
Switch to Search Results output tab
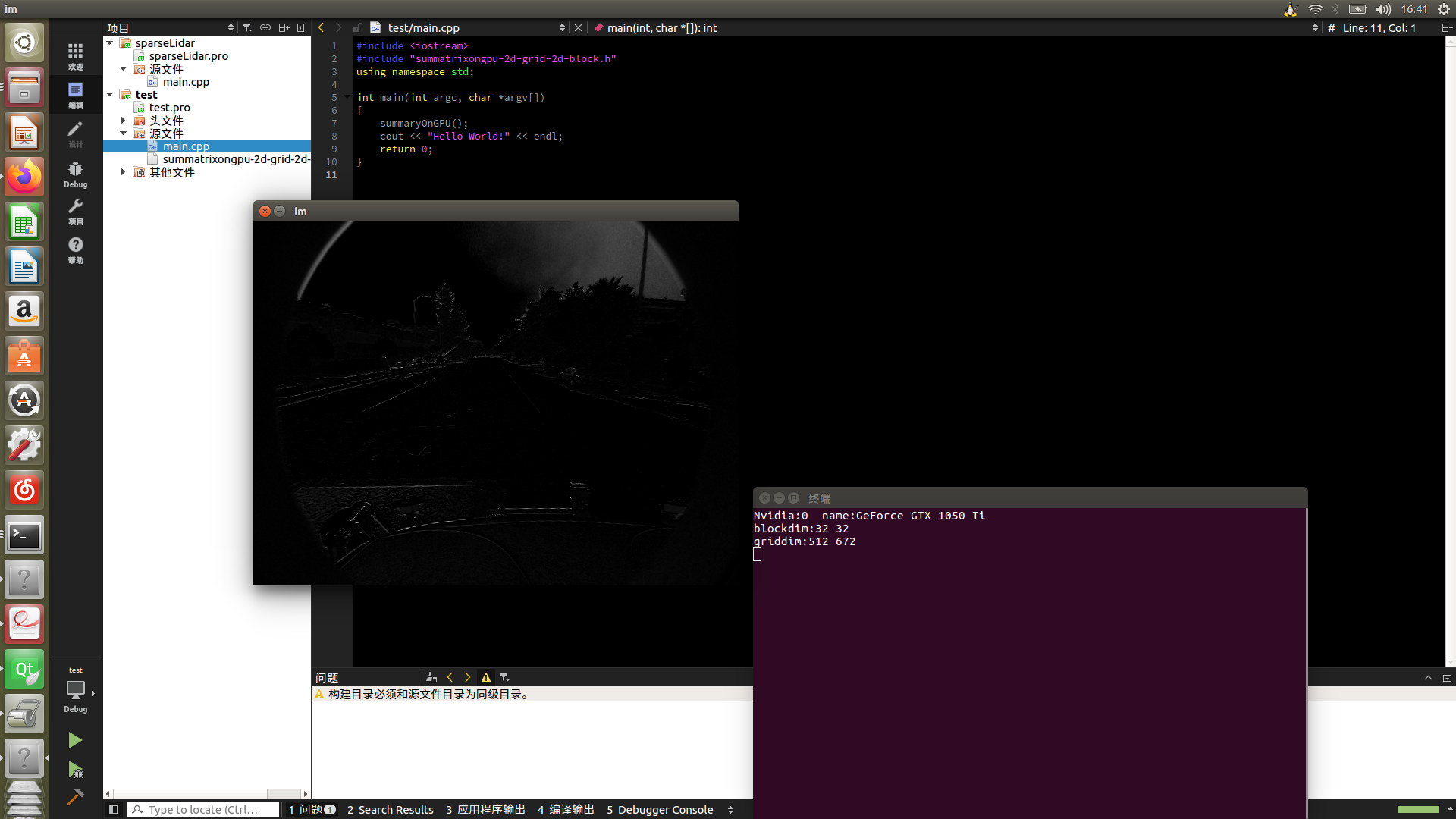(x=390, y=810)
